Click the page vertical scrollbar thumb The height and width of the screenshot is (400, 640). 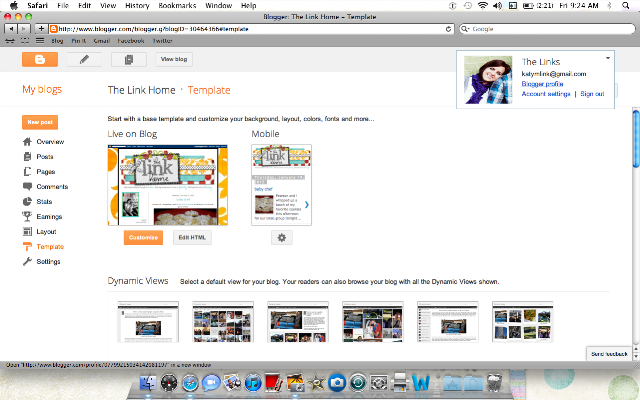636,138
